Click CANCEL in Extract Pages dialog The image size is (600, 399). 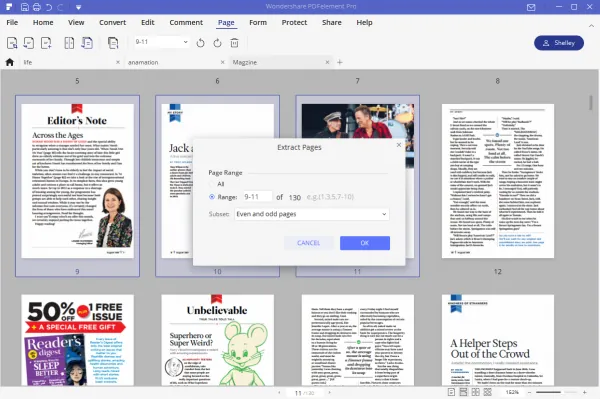coord(308,243)
